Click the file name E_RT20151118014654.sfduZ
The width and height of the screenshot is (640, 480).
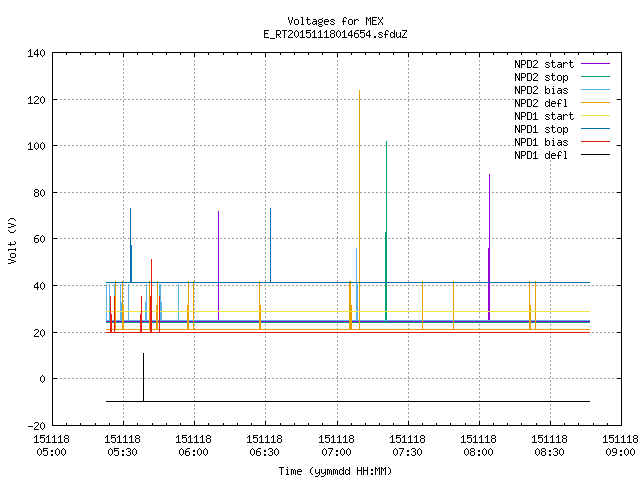tap(335, 34)
